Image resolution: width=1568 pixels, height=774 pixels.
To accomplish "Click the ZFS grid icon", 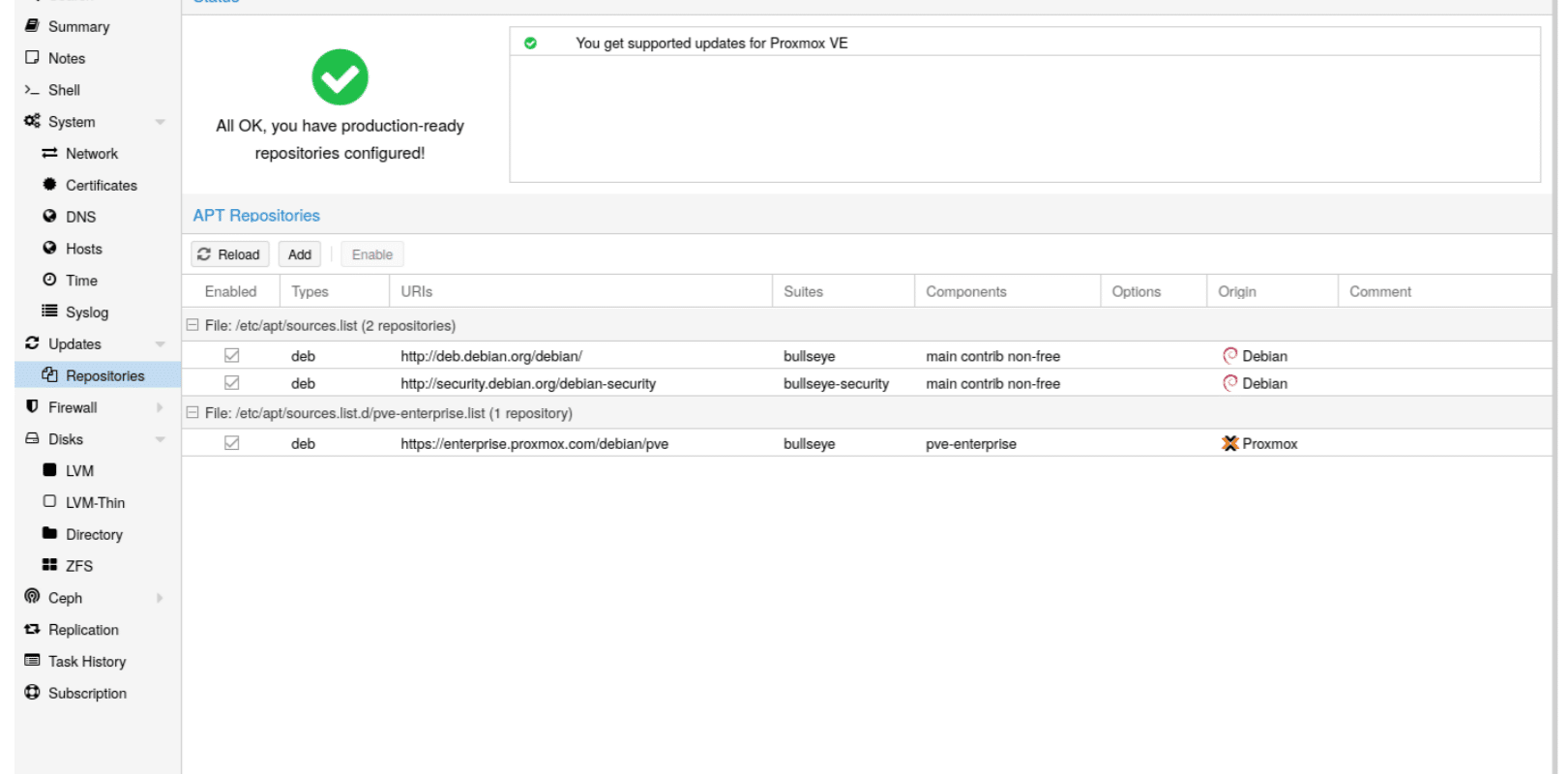I will pyautogui.click(x=49, y=565).
